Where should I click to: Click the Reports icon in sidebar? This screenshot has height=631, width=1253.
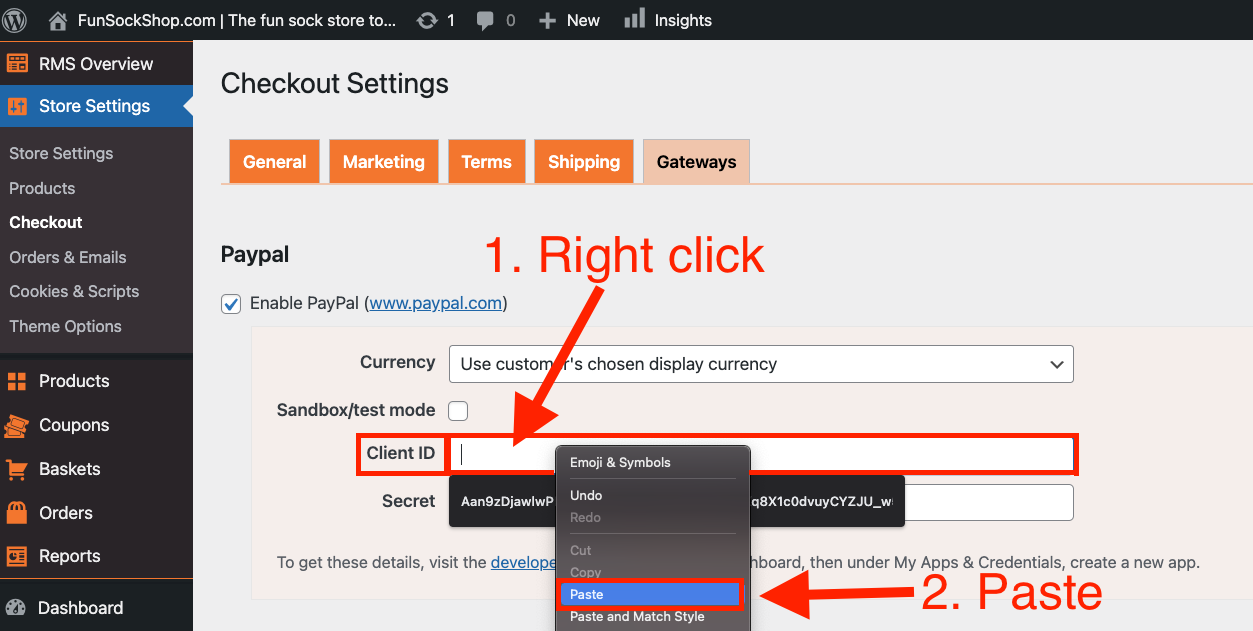coord(17,556)
